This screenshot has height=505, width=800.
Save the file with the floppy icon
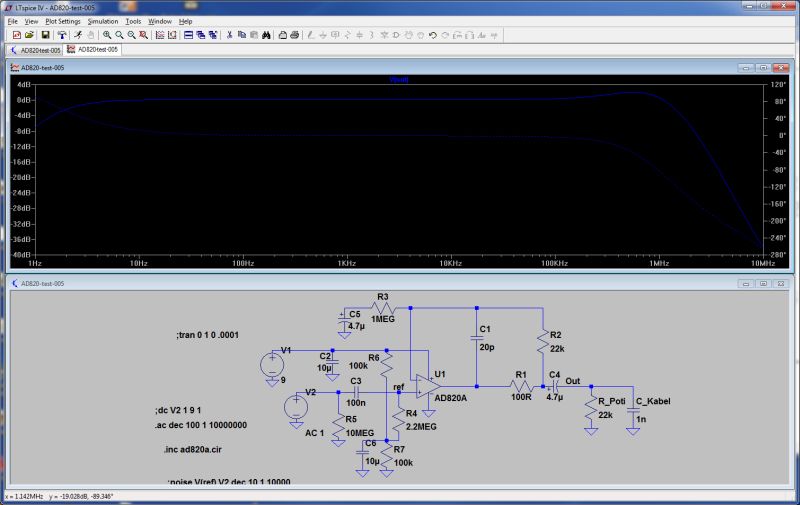pos(45,35)
